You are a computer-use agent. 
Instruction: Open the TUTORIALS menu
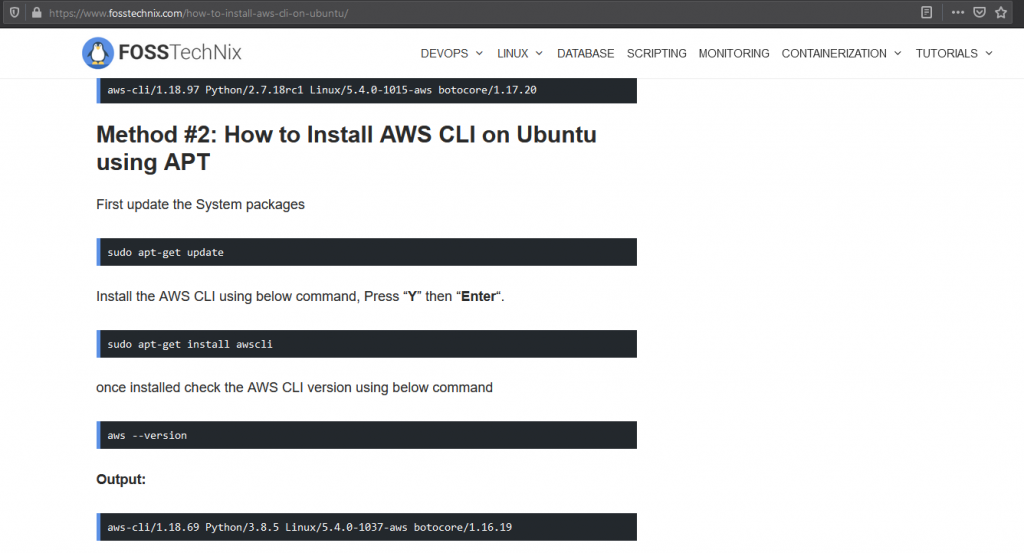pos(946,54)
